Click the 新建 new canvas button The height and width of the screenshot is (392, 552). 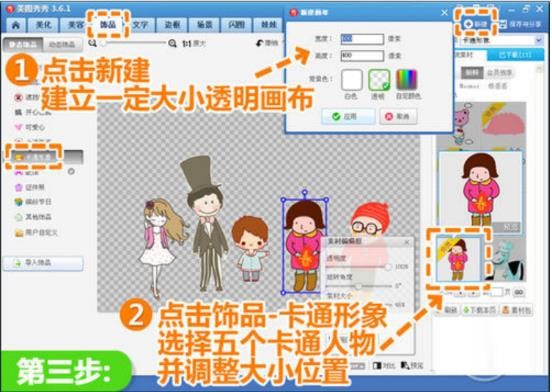(476, 24)
